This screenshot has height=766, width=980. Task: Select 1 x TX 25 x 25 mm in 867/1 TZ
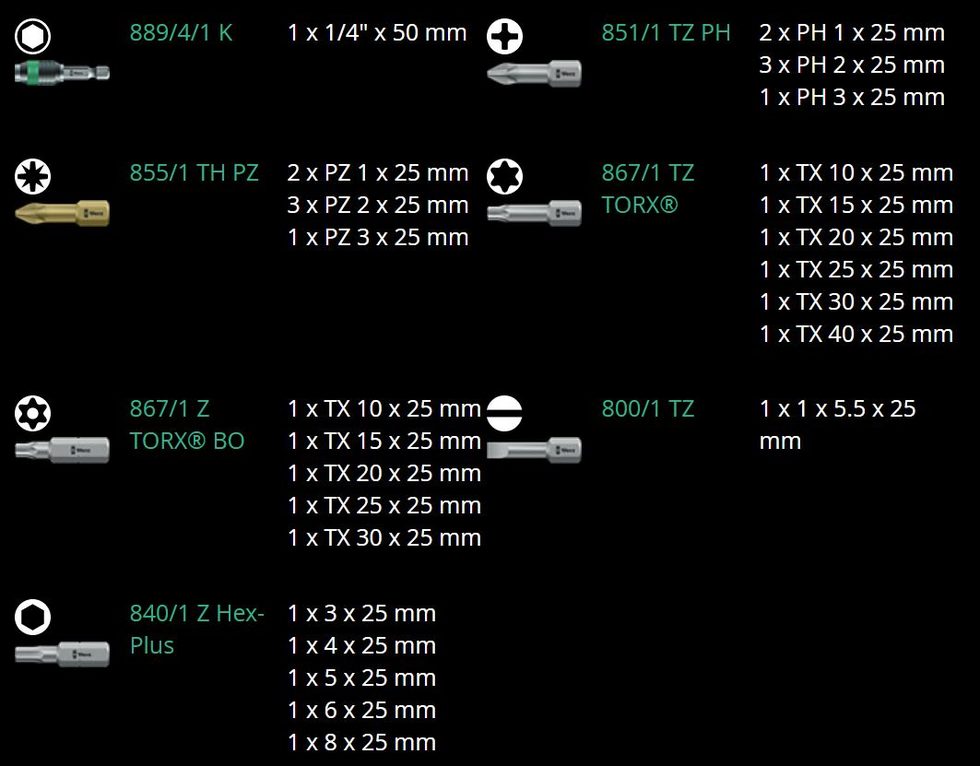tap(856, 270)
